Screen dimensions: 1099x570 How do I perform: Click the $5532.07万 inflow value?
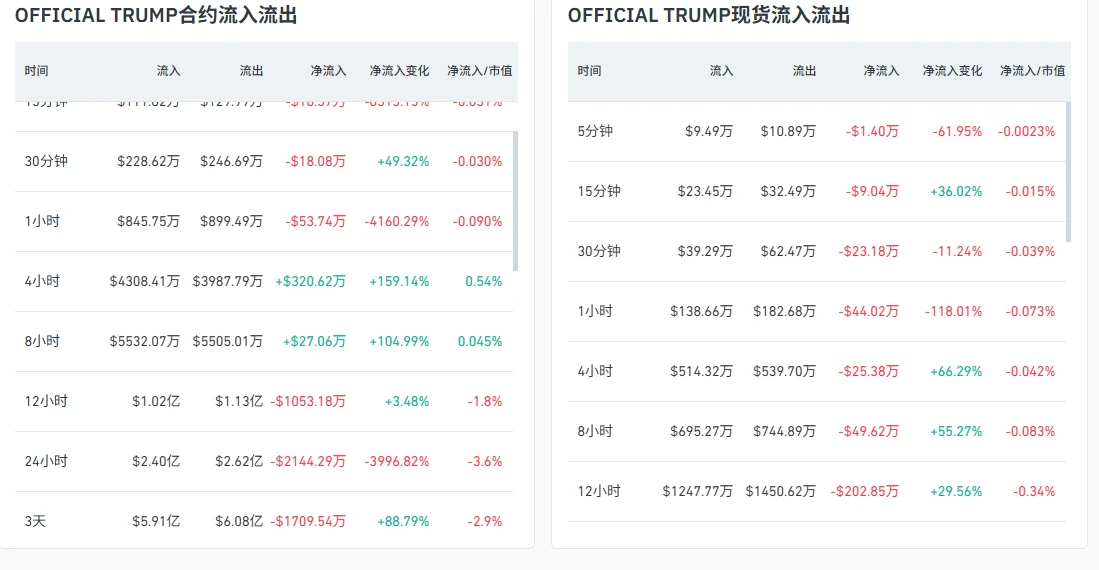[144, 341]
